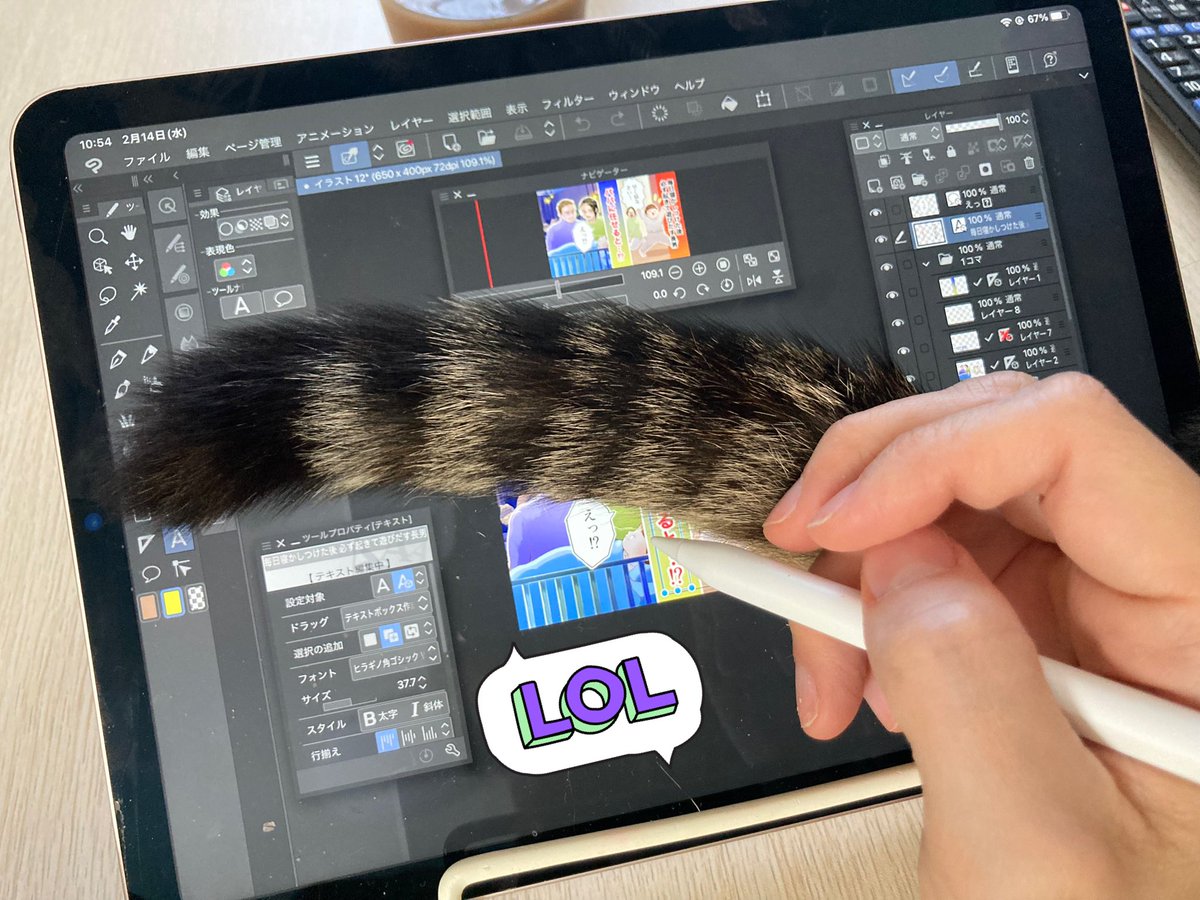Select the イラスト12 canvas tab
The width and height of the screenshot is (1200, 900).
click(x=400, y=173)
